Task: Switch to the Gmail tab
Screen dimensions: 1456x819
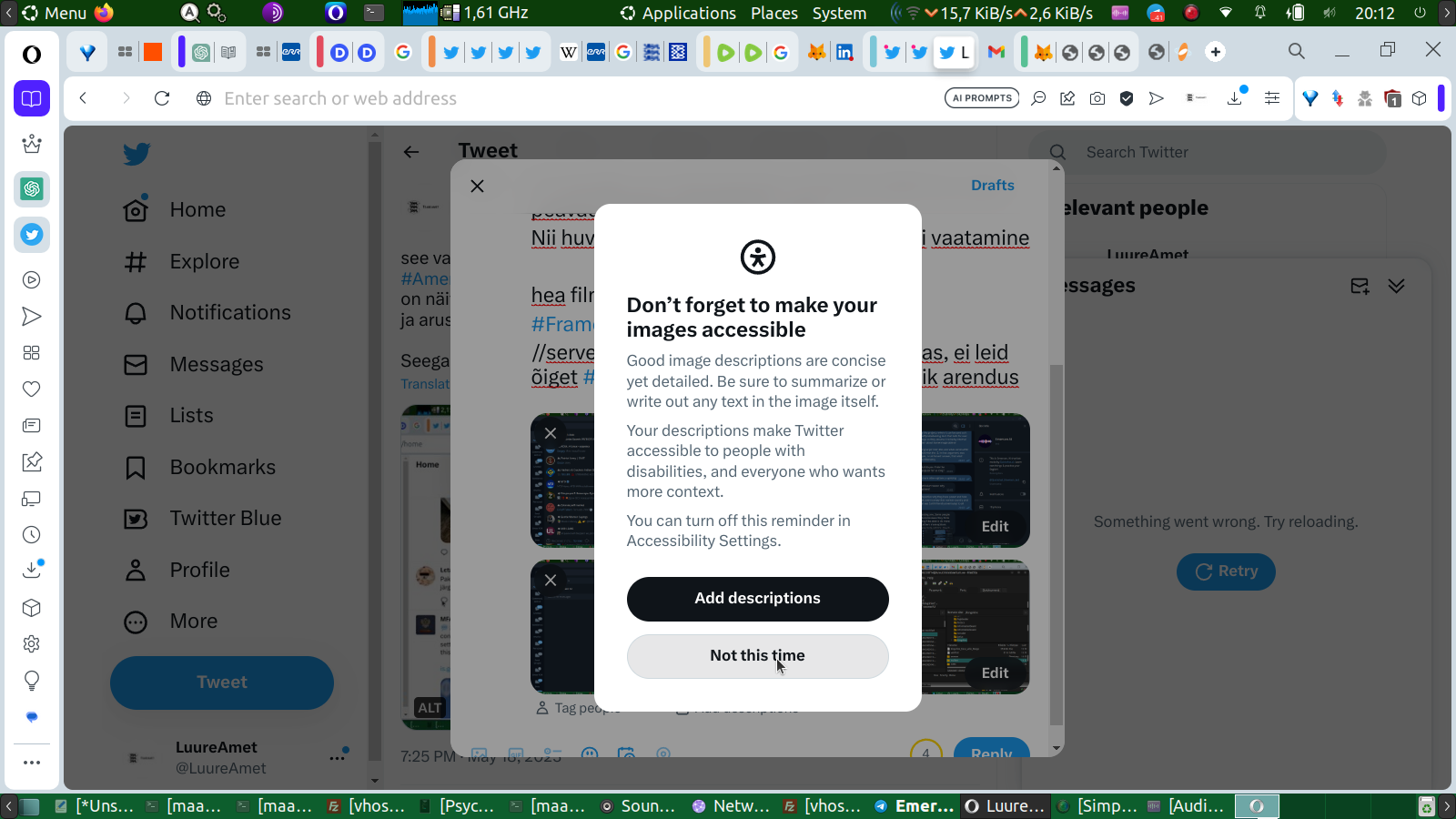Action: [x=996, y=52]
